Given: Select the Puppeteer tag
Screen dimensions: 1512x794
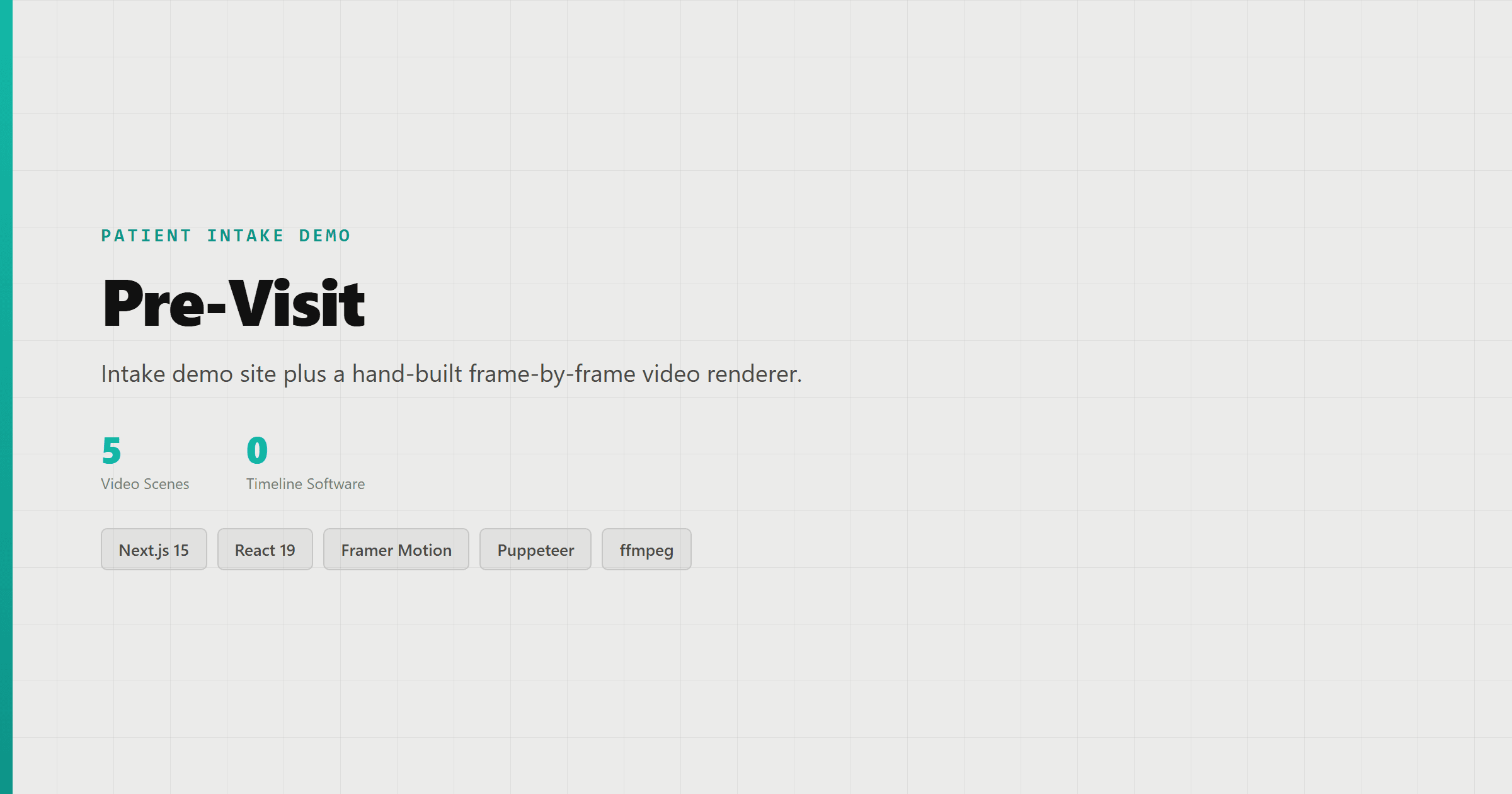Looking at the screenshot, I should point(535,549).
